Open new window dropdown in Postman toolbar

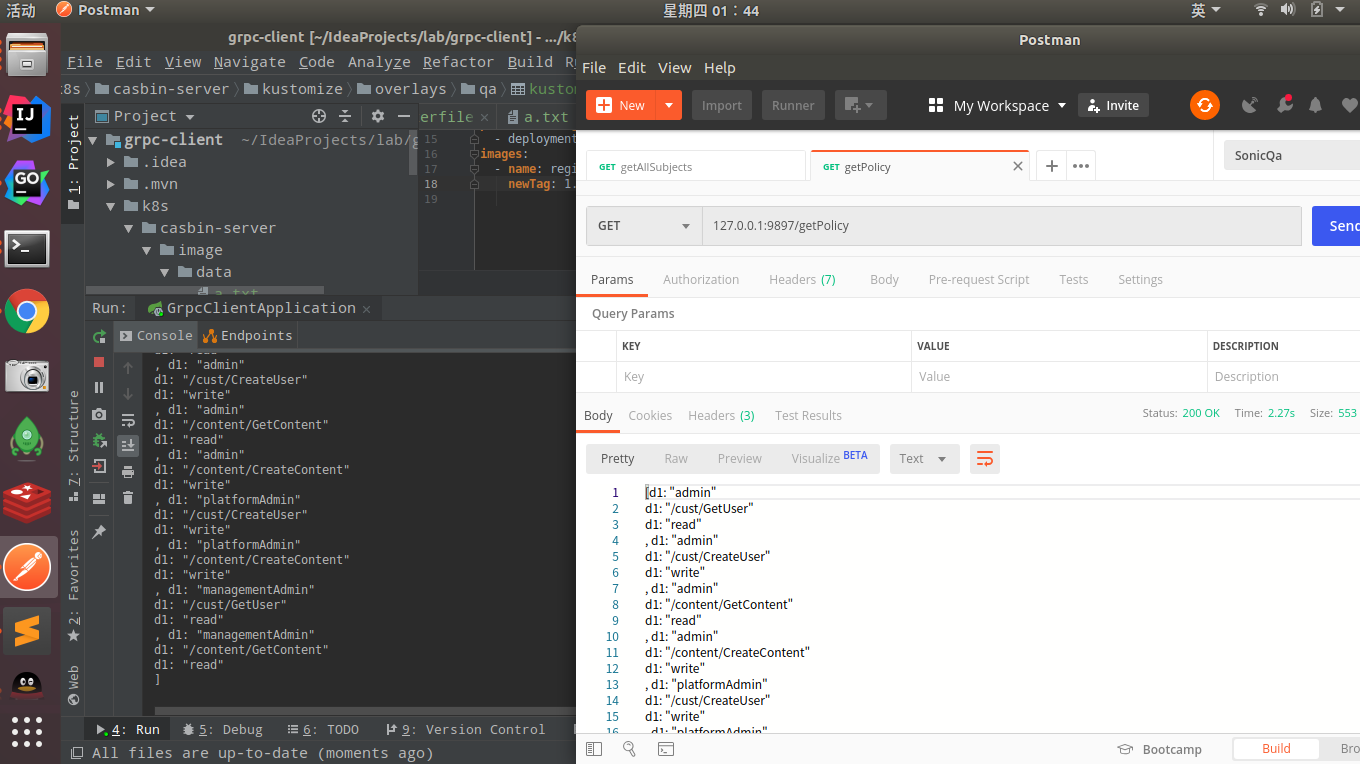coord(859,105)
